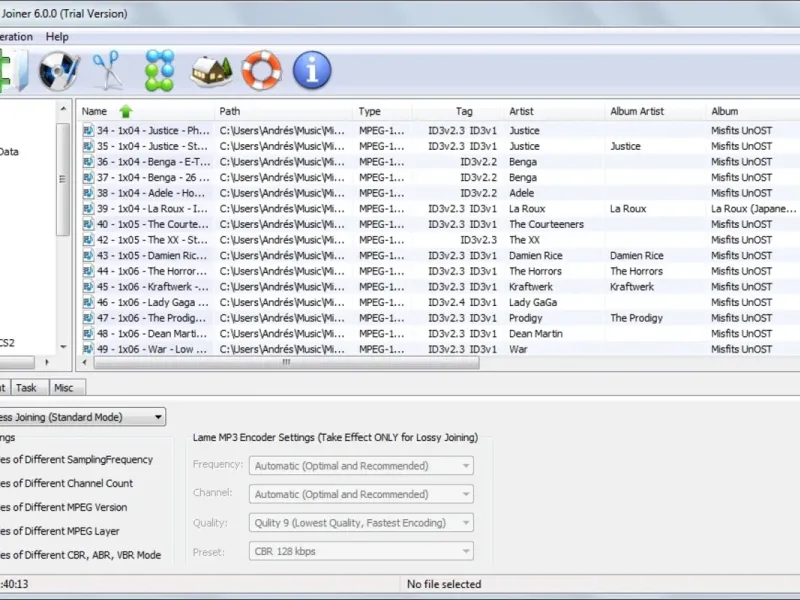Screen dimensions: 800x600
Task: Open the Quality dropdown
Action: point(361,523)
